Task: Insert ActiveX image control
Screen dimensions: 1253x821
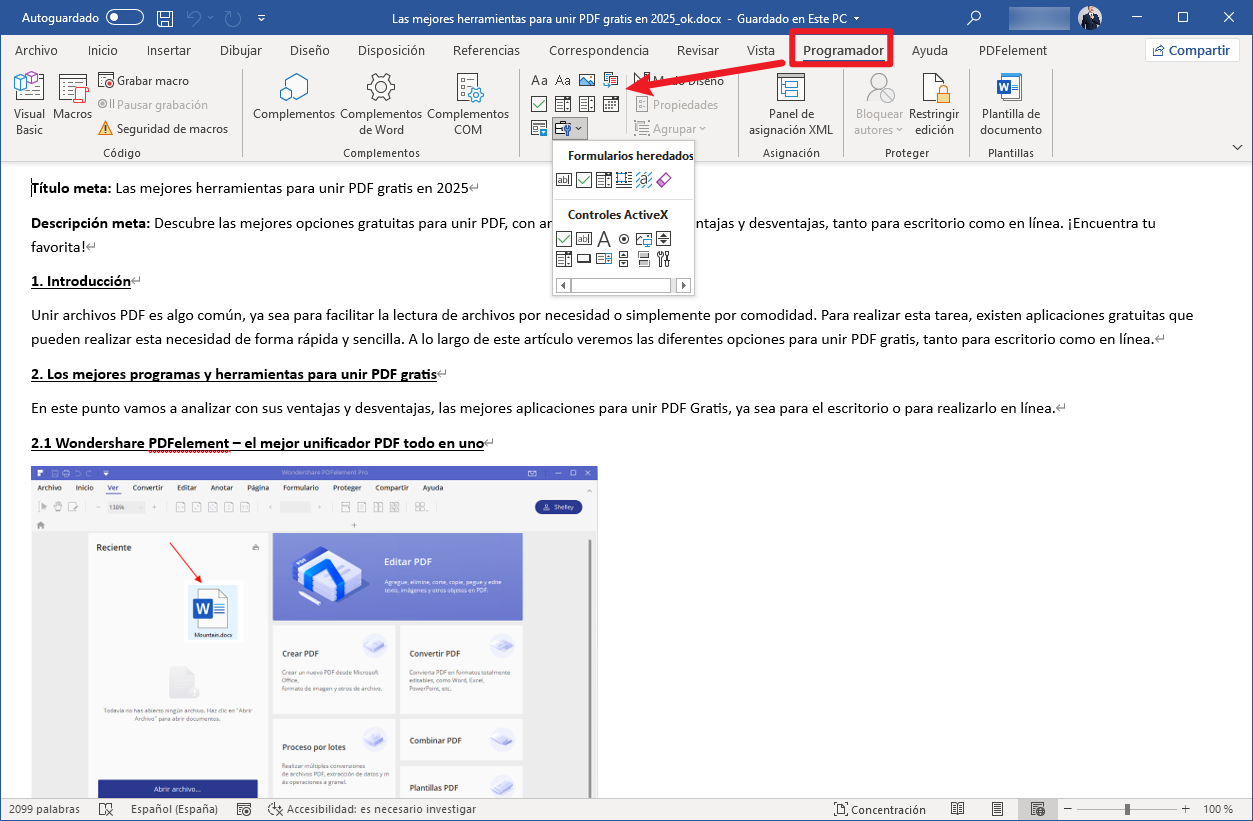Action: 644,238
